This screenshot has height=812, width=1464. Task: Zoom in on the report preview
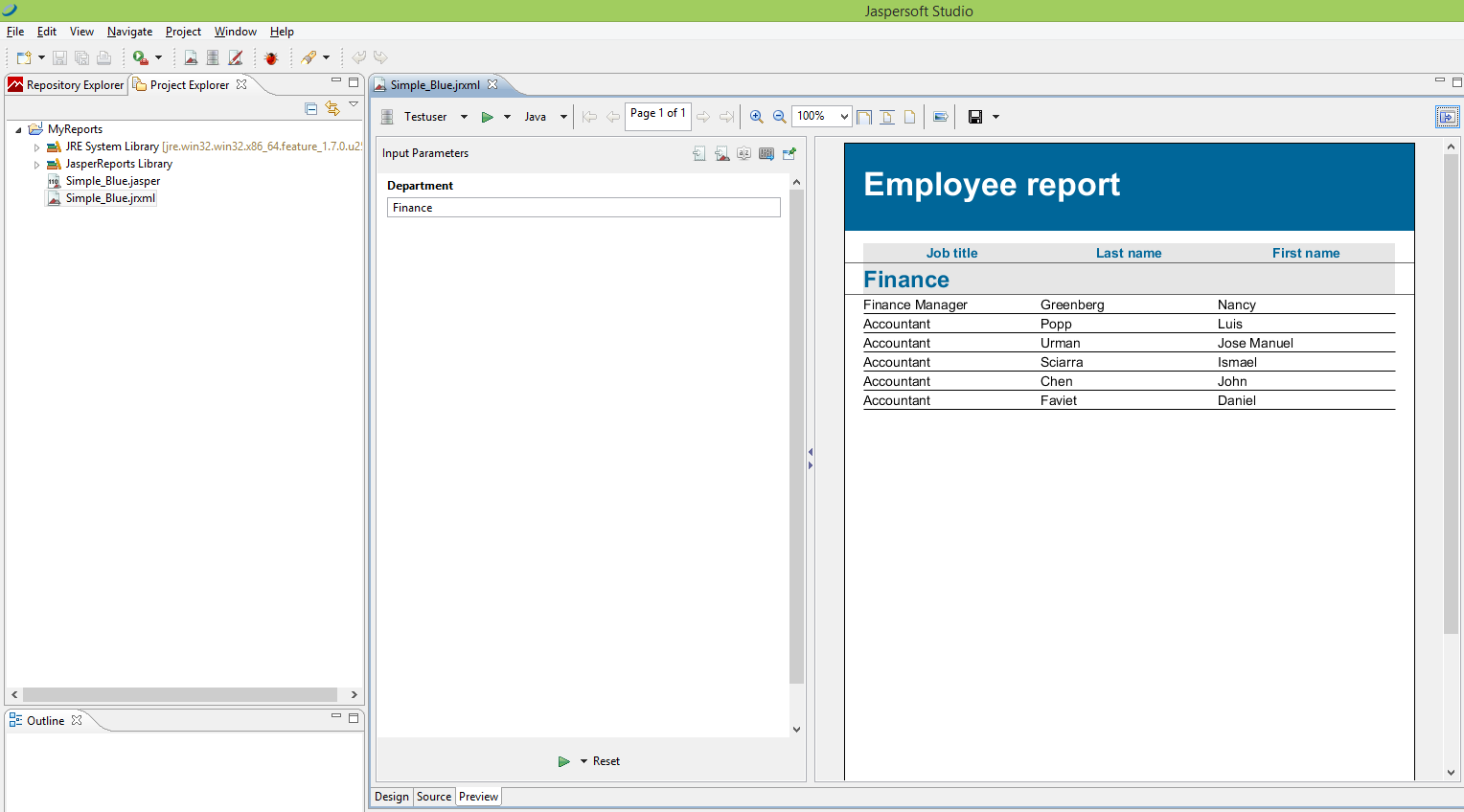(x=757, y=116)
